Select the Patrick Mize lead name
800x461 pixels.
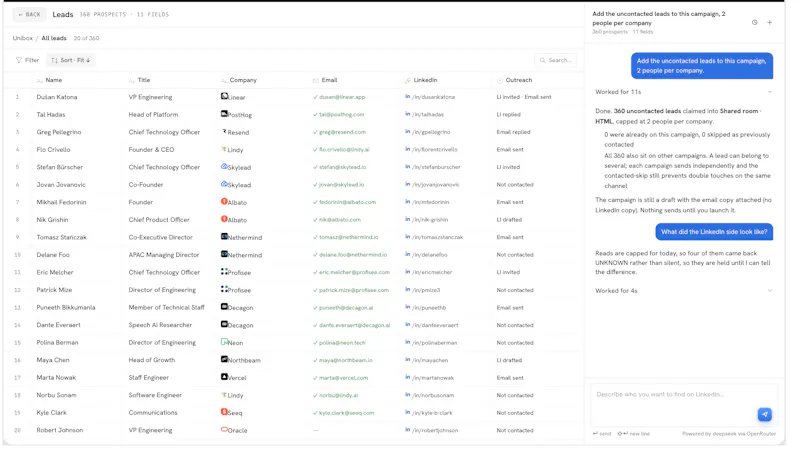(54, 290)
